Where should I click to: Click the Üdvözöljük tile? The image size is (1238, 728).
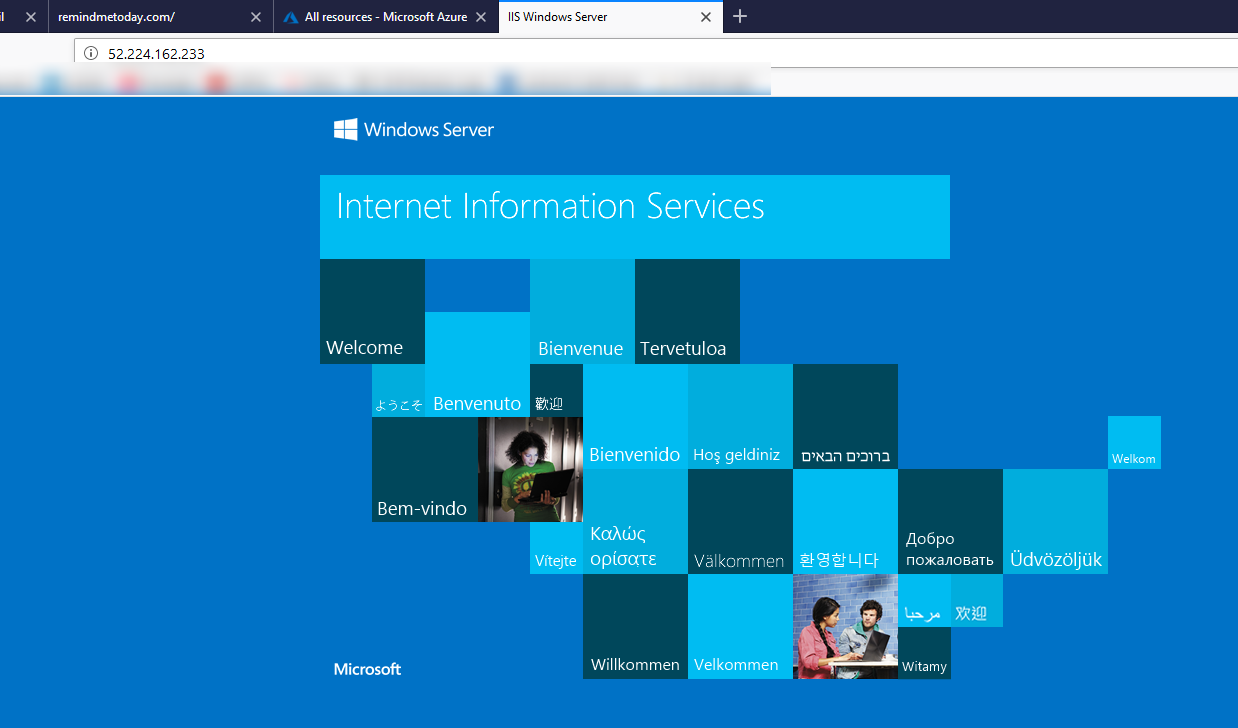pos(1055,521)
